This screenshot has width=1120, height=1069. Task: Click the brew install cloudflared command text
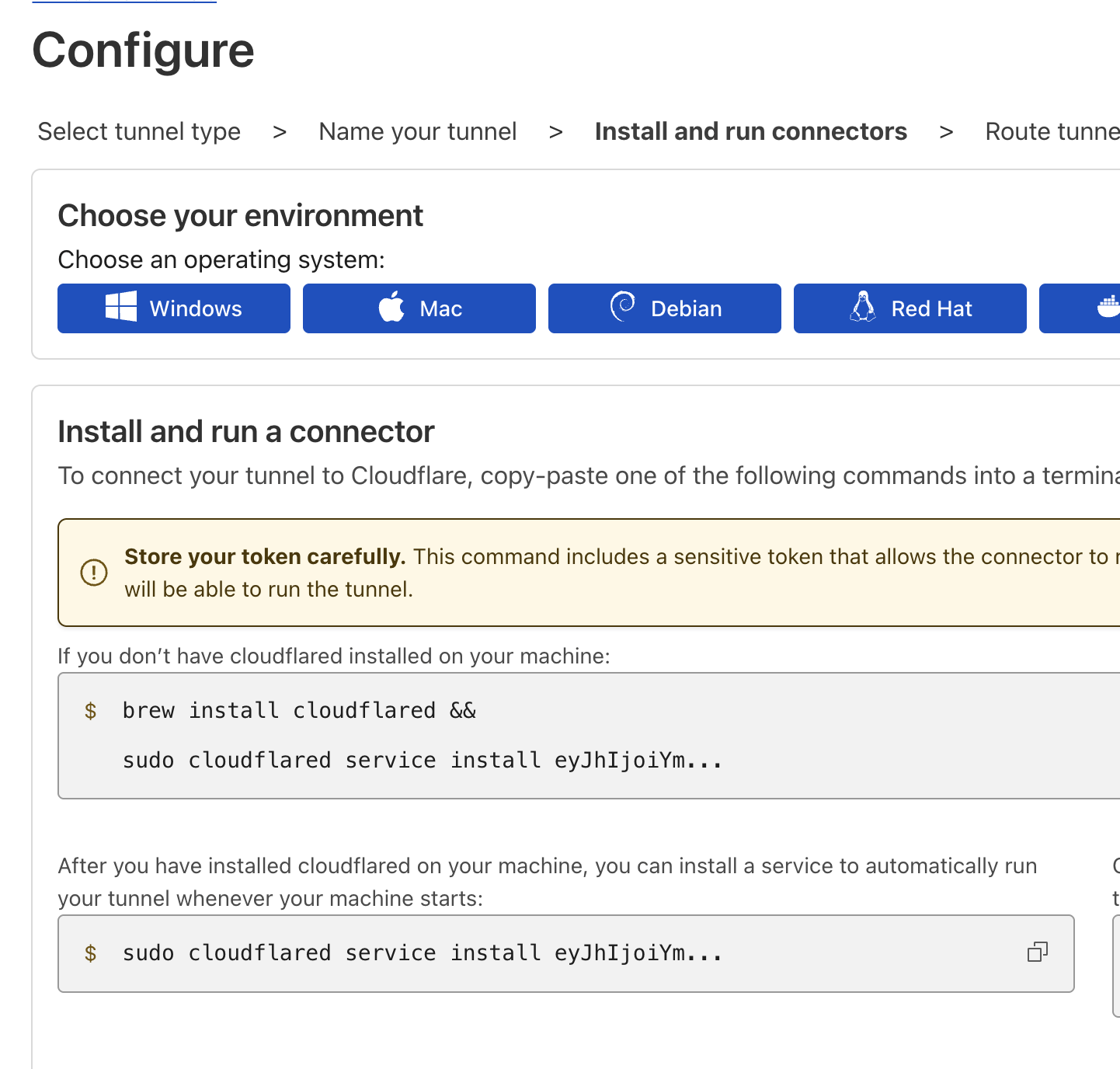point(299,710)
